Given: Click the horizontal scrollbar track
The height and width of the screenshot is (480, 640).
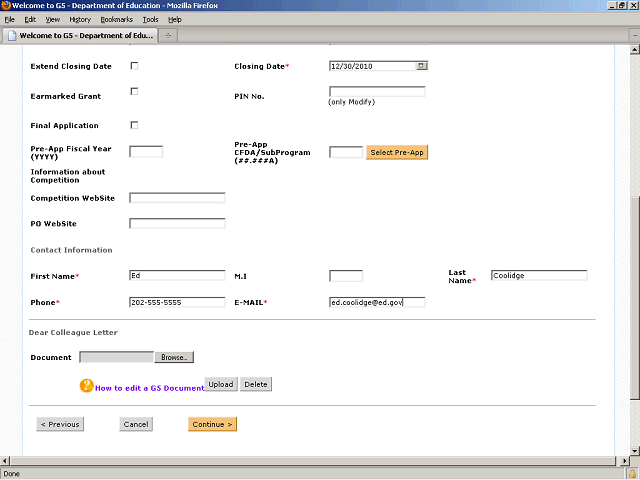Looking at the screenshot, I should 313,461.
